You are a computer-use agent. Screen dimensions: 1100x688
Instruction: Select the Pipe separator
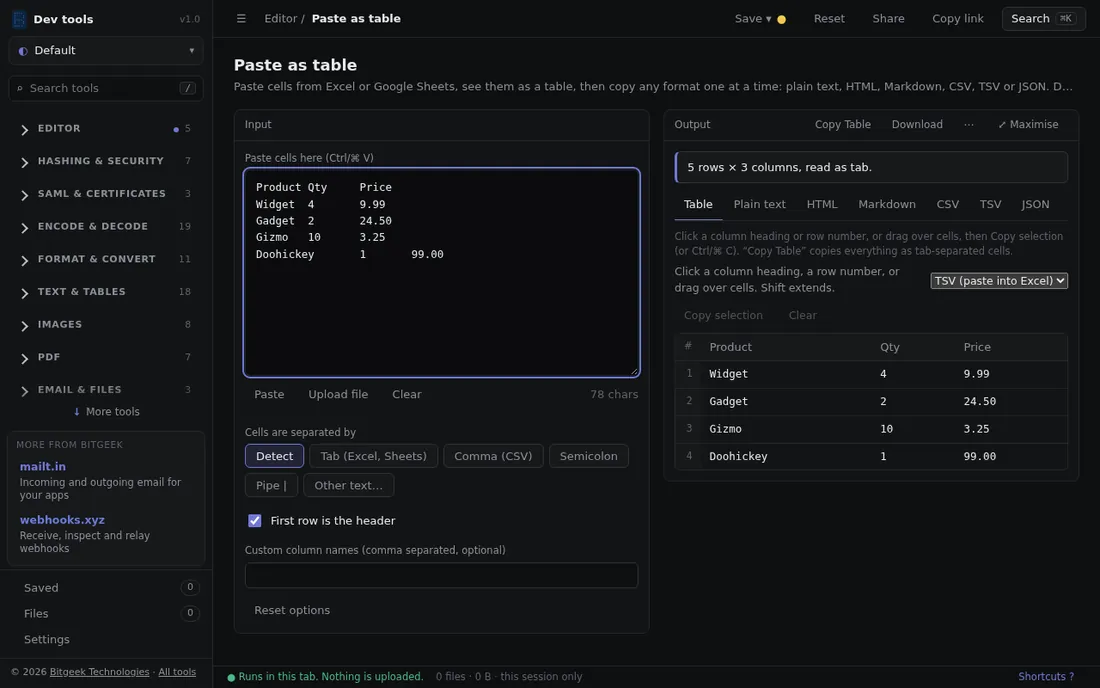[271, 485]
